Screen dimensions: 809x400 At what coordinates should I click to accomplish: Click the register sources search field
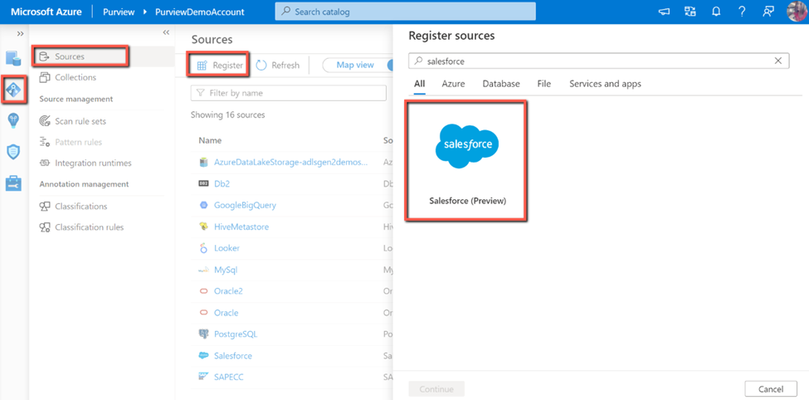(x=598, y=61)
